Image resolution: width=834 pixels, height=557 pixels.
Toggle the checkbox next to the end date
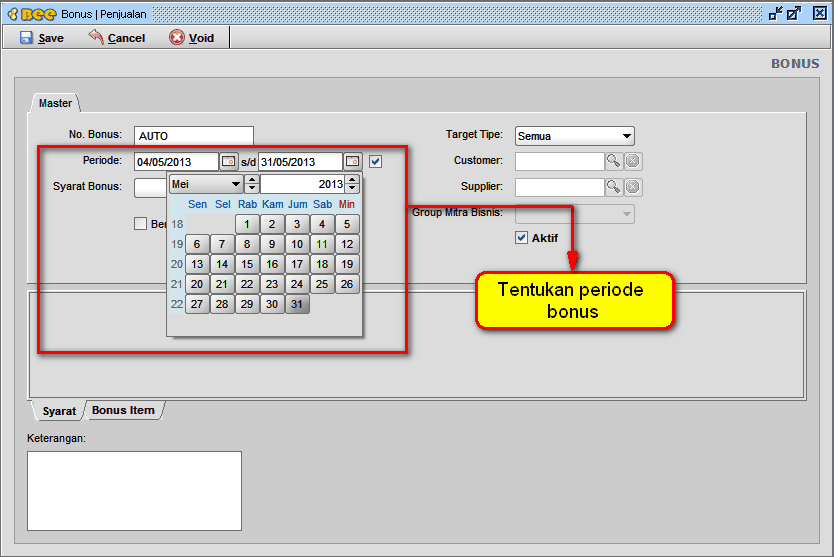coord(376,161)
